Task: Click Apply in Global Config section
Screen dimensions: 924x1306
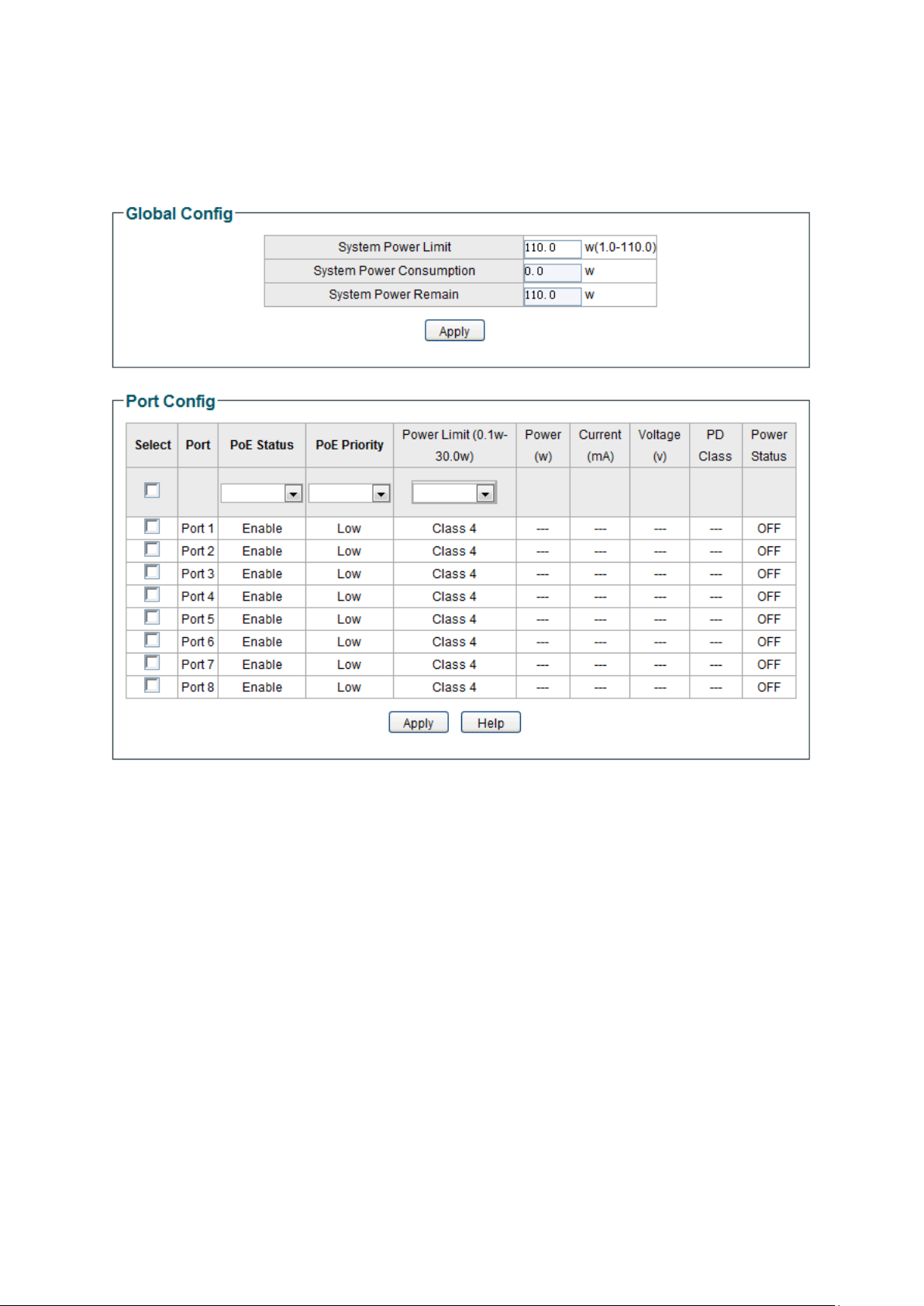Action: (454, 331)
